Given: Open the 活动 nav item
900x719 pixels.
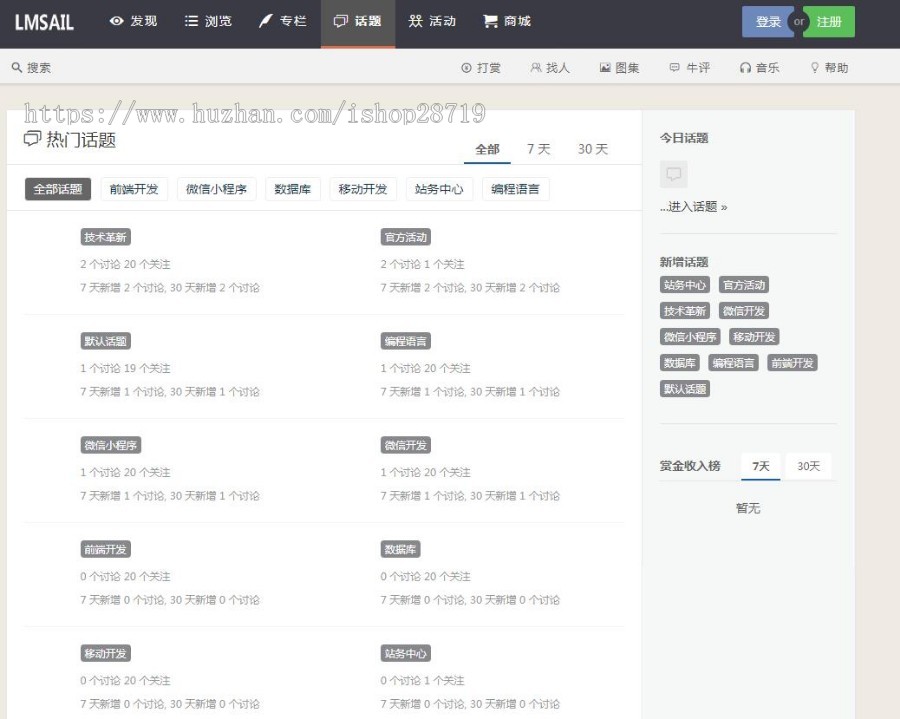Looking at the screenshot, I should coord(432,21).
